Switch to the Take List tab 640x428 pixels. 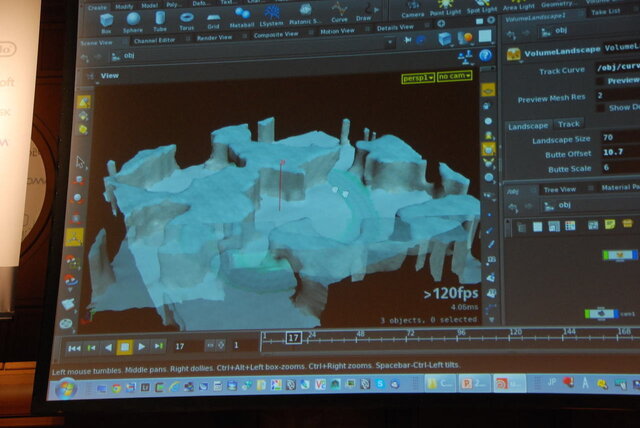[x=606, y=12]
